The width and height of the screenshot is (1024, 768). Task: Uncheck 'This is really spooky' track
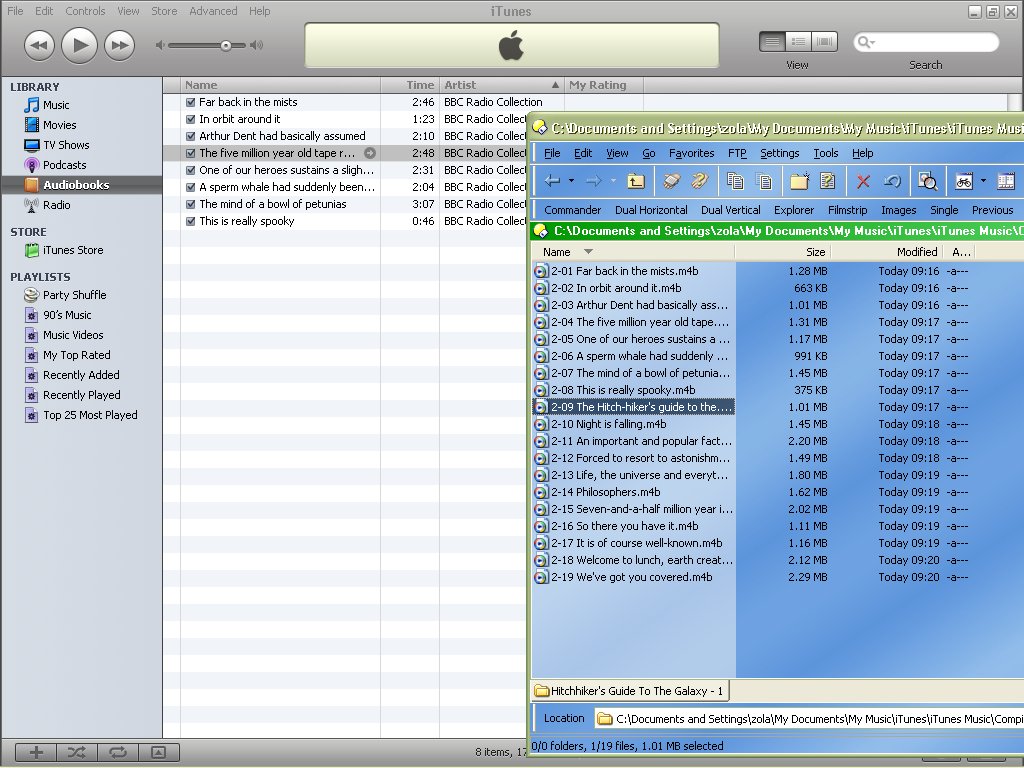click(x=191, y=221)
